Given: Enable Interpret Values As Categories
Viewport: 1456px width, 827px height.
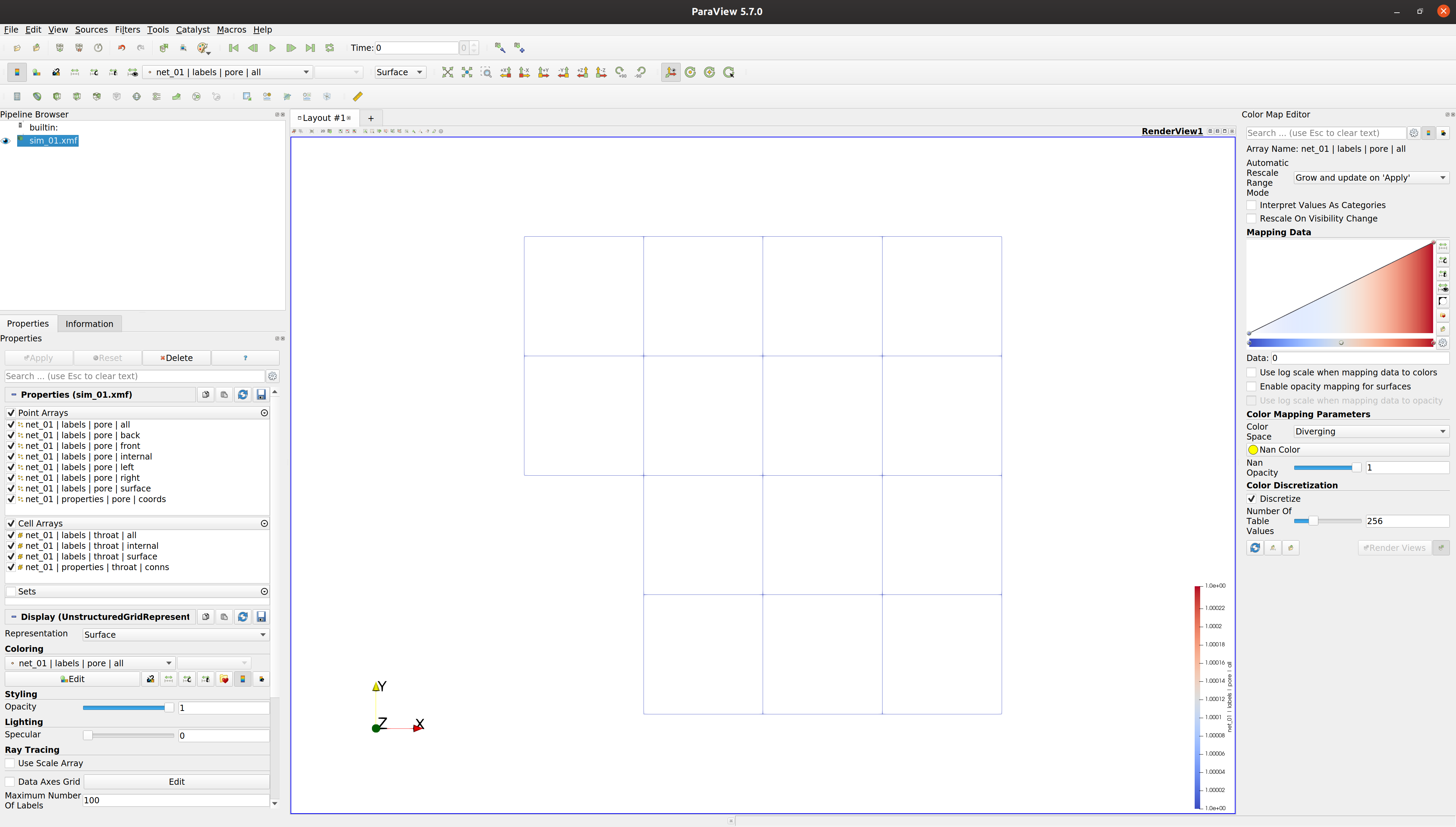Looking at the screenshot, I should coord(1252,205).
